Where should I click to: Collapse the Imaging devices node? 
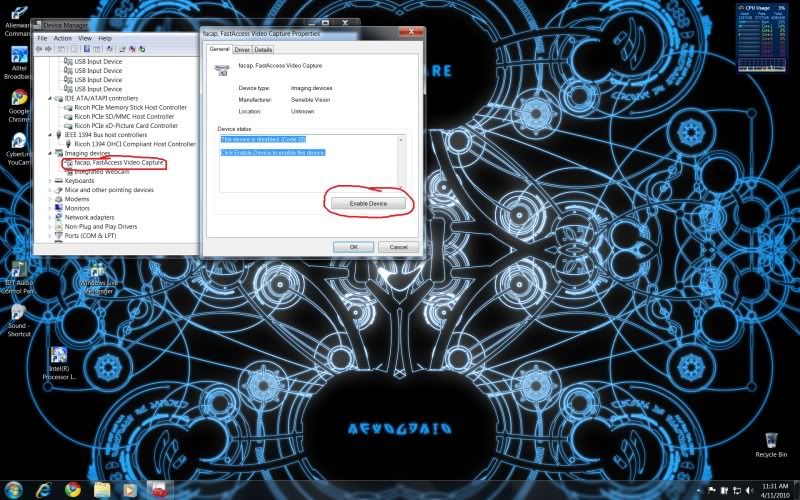50,153
